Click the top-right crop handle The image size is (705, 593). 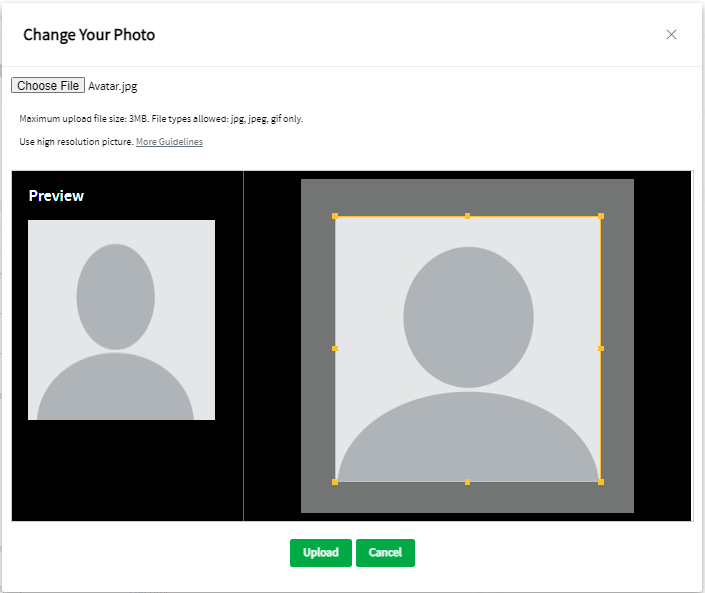pyautogui.click(x=601, y=216)
